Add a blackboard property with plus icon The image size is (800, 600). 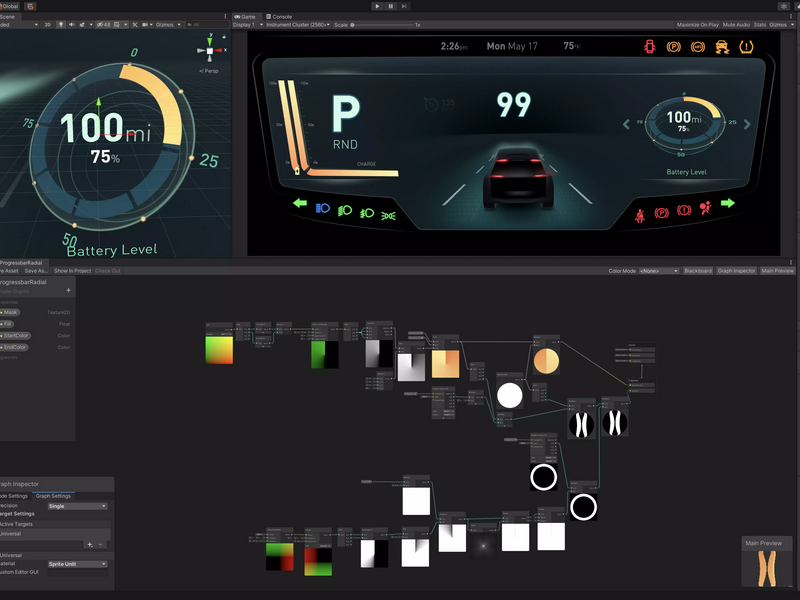(68, 290)
